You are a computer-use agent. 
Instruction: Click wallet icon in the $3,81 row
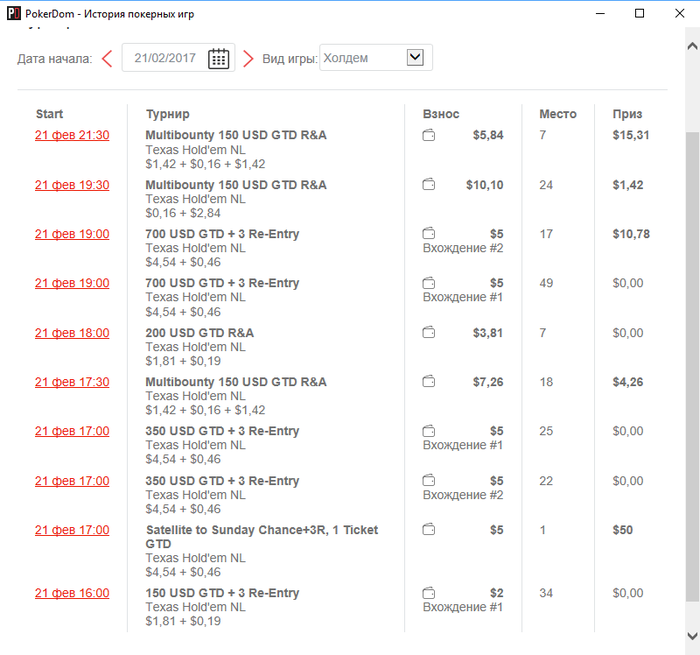pos(429,332)
